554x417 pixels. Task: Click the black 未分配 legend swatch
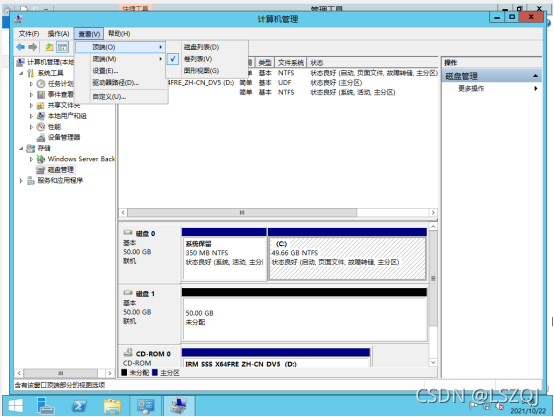124,372
